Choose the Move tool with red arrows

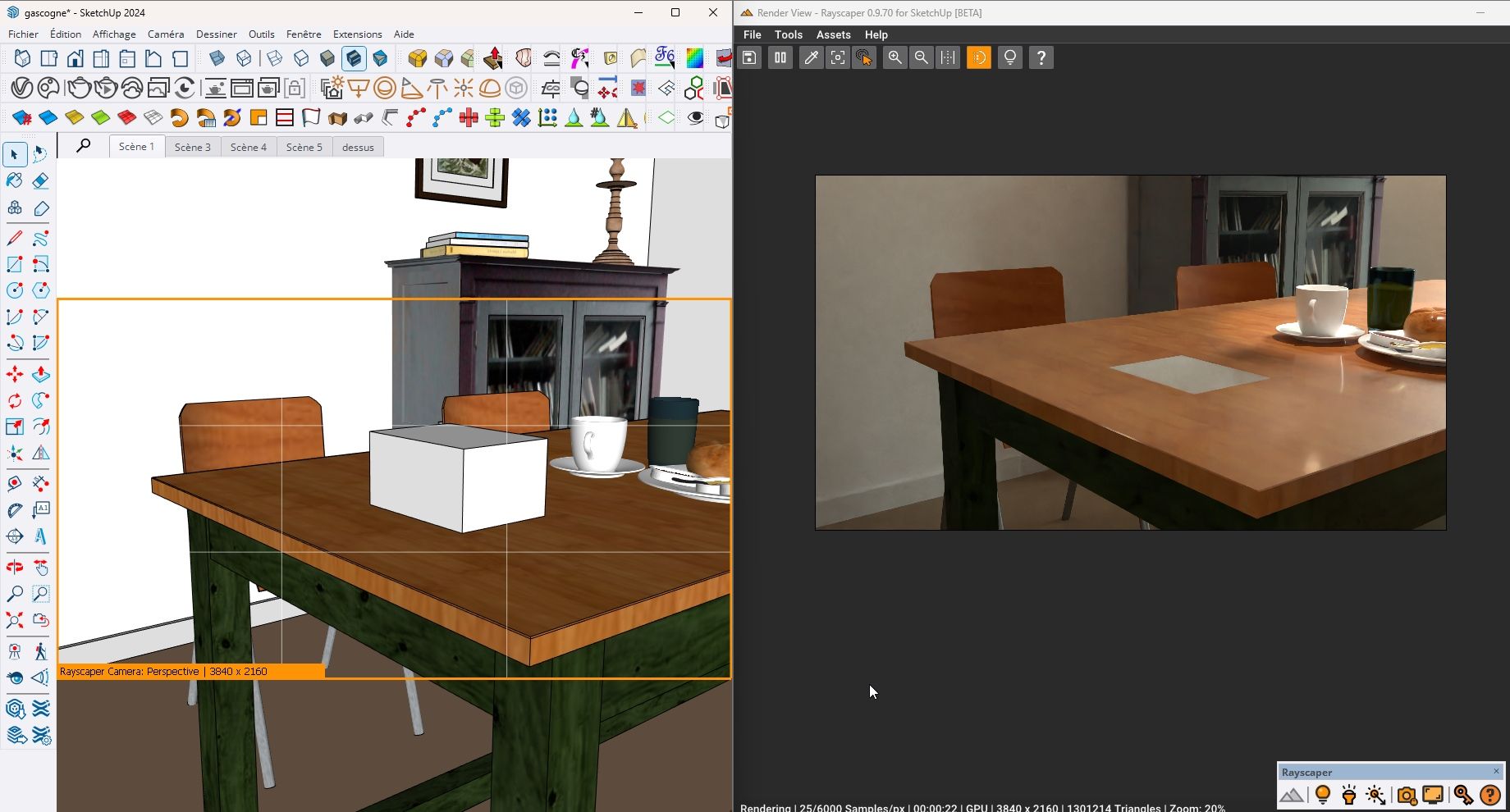point(15,375)
